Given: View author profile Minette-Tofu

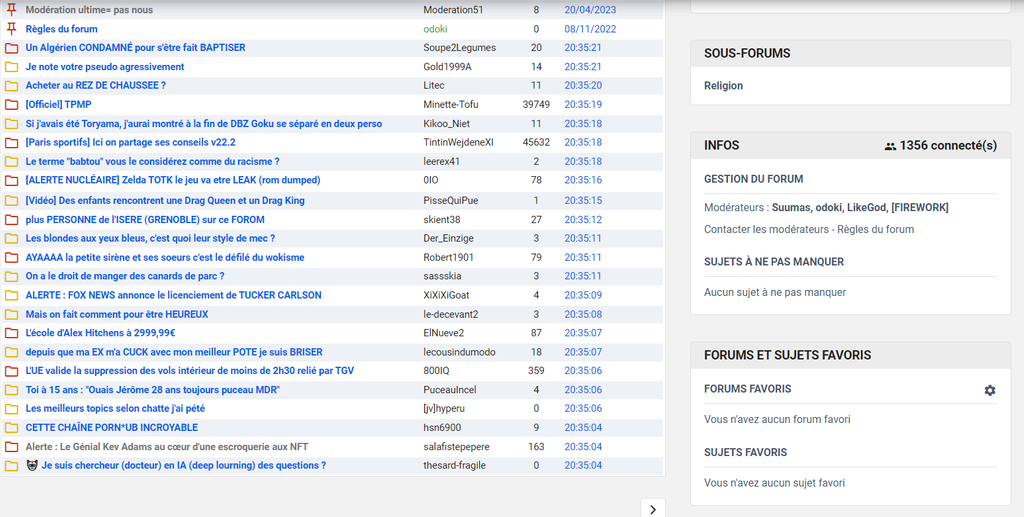Looking at the screenshot, I should [451, 105].
